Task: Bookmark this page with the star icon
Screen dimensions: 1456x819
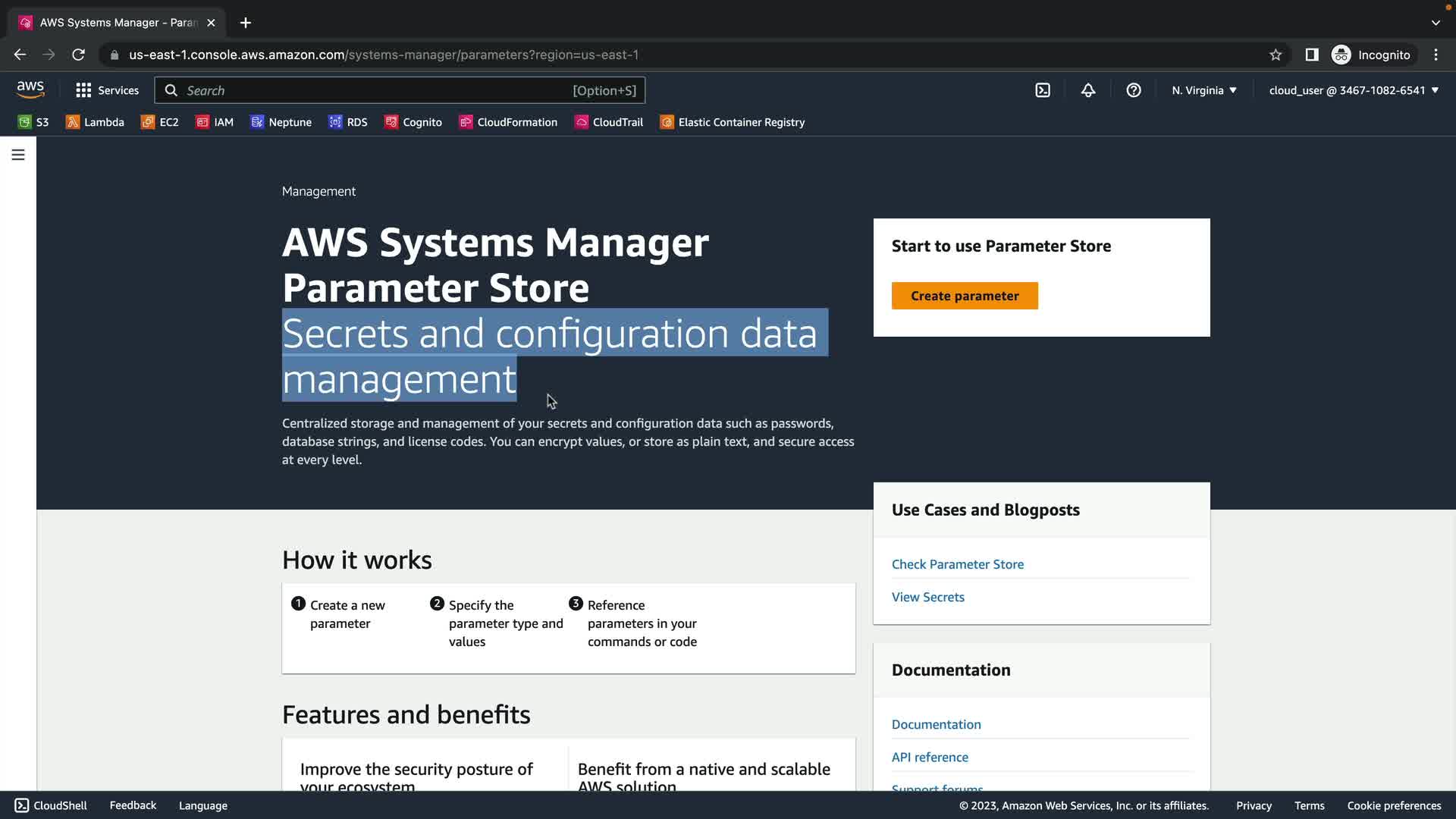Action: click(1276, 55)
